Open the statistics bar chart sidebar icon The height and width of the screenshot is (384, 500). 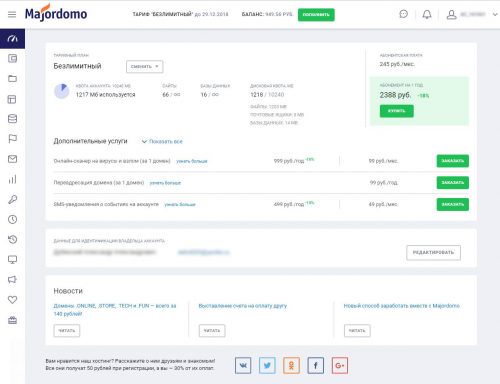pyautogui.click(x=12, y=179)
